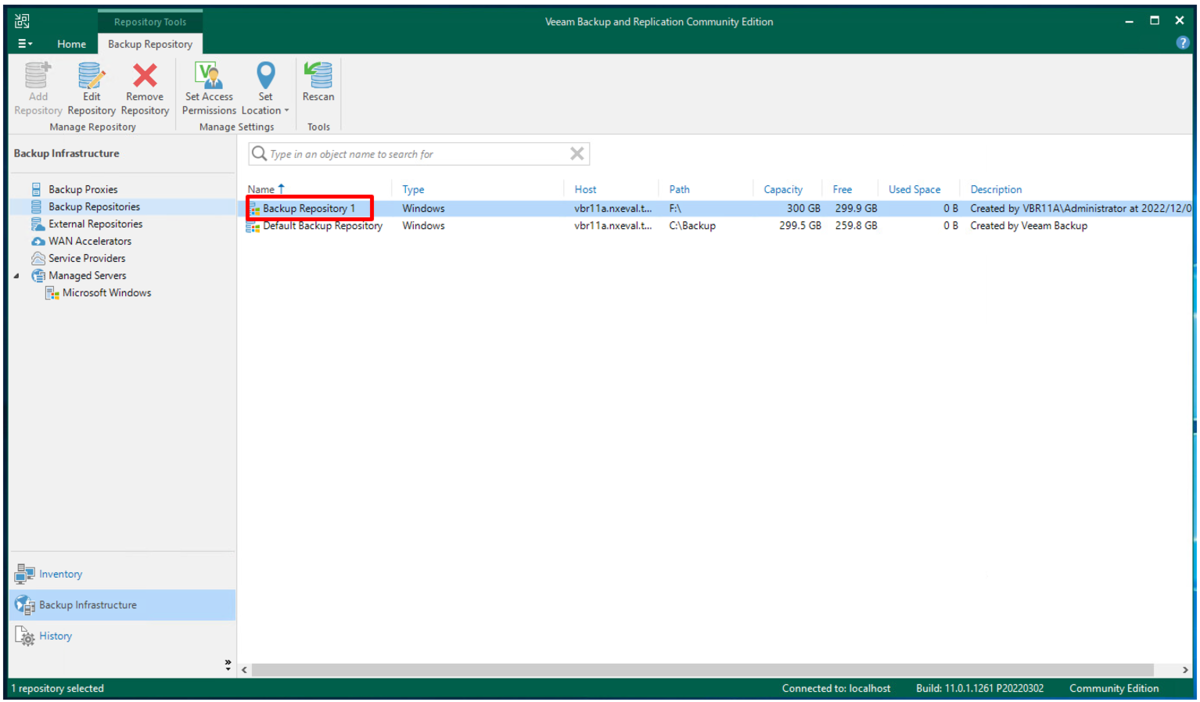Sort by the Used Space column header

click(x=914, y=189)
